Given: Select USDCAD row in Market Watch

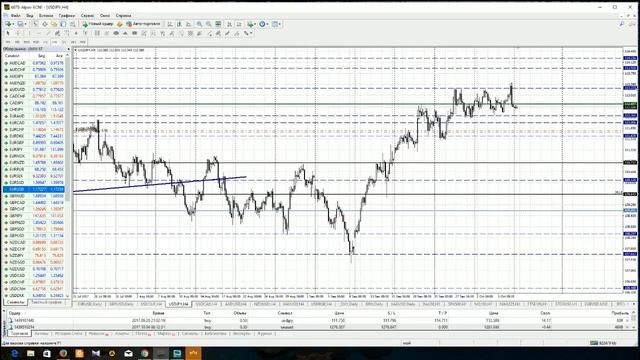Looking at the screenshot, I should coord(33,276).
